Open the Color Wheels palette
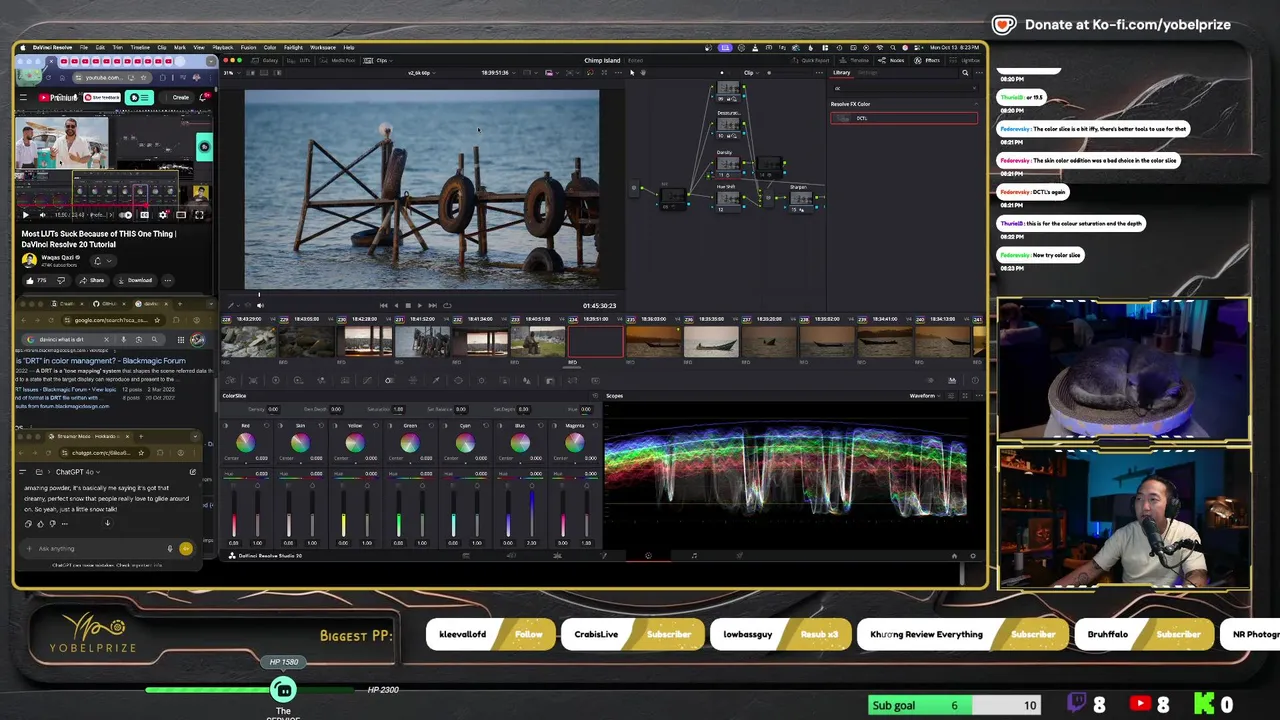The width and height of the screenshot is (1280, 720). pyautogui.click(x=276, y=380)
